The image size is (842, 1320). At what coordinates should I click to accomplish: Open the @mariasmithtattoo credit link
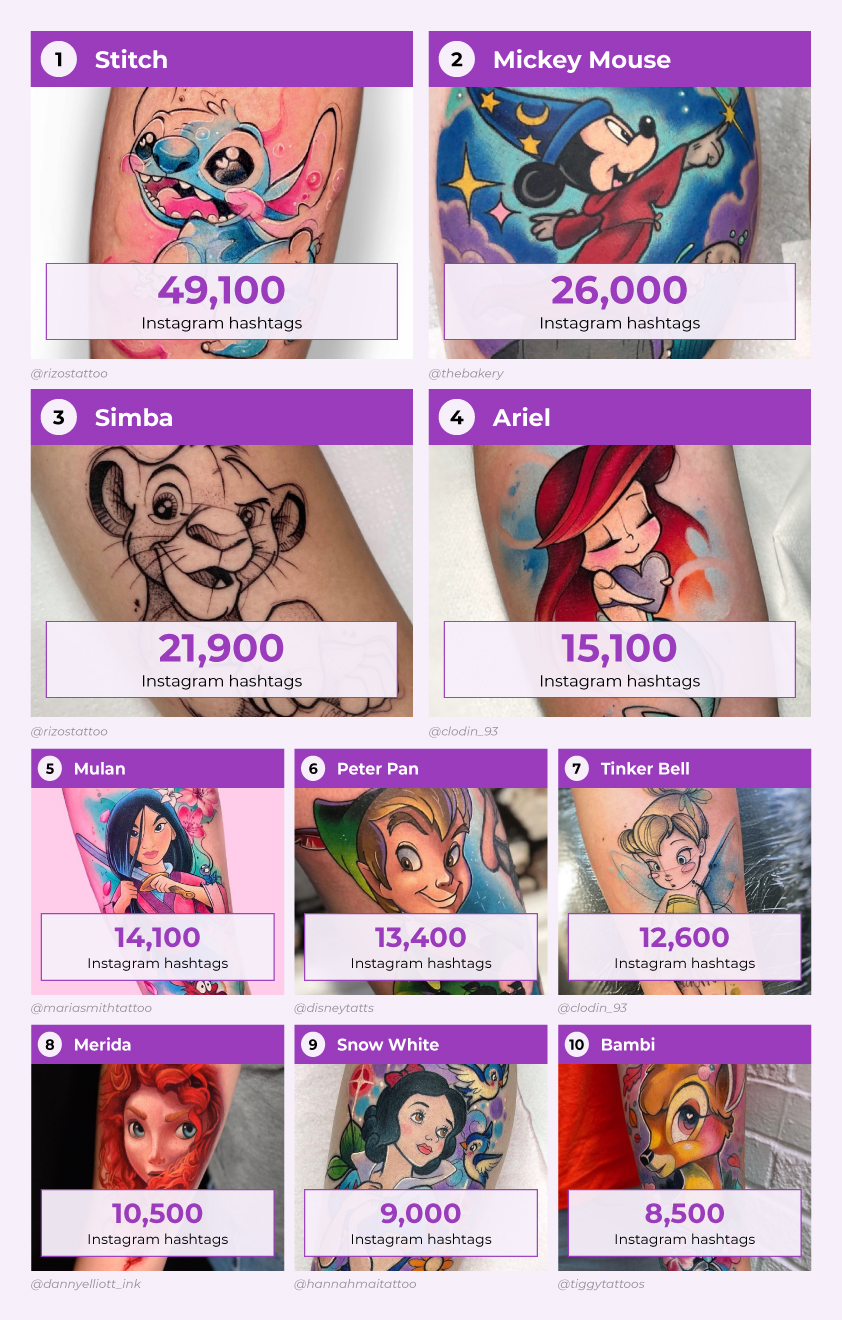coord(91,1008)
